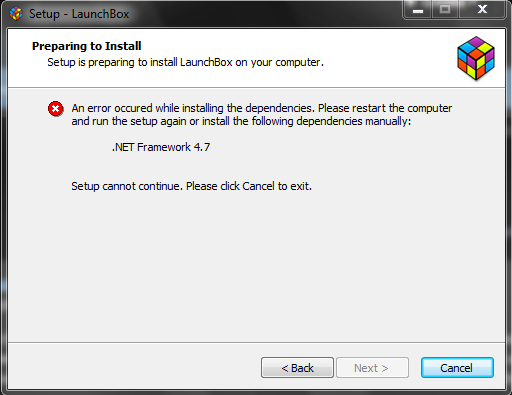Click the "and run the setup again" message line
The image size is (512, 395).
click(241, 121)
